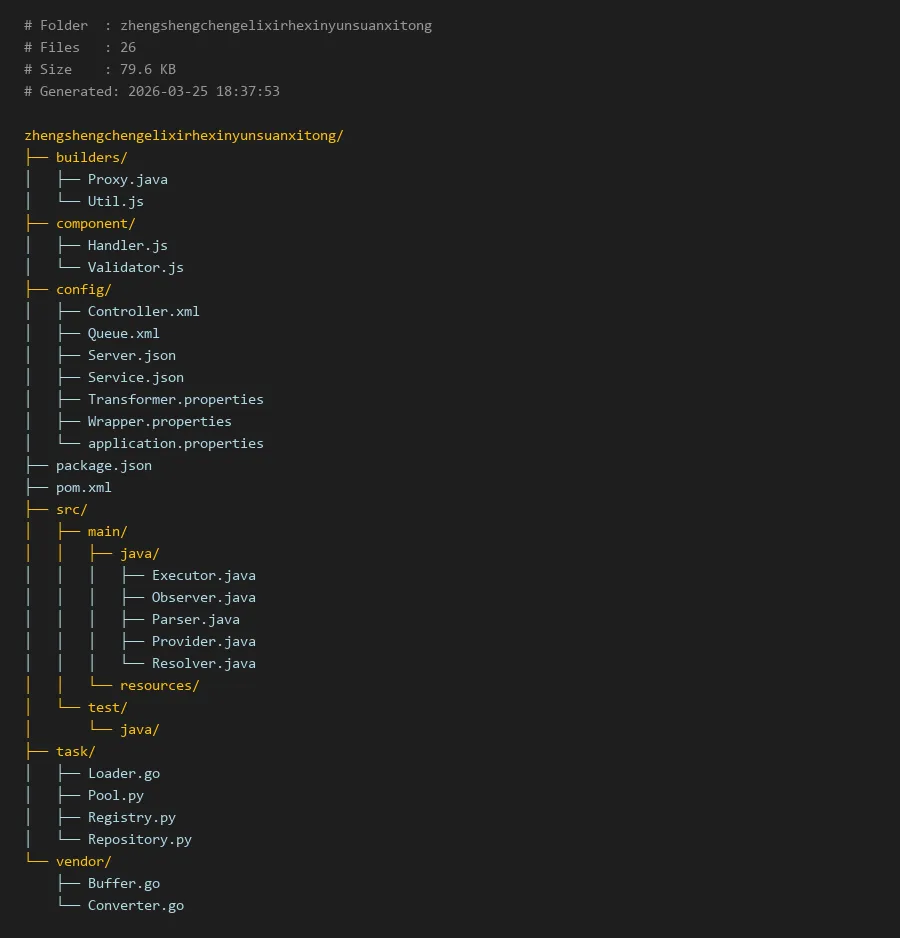
Task: Open the Validator.js file
Action: coord(135,267)
